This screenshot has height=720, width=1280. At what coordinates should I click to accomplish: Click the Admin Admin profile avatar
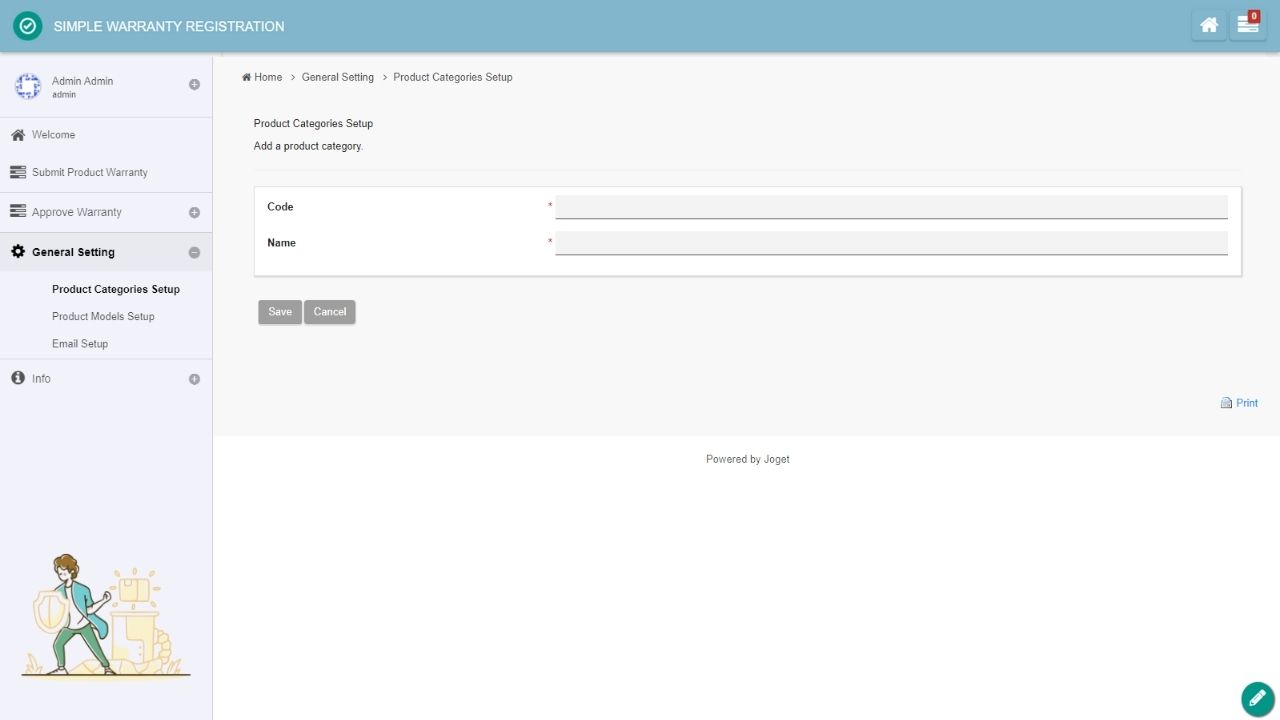pyautogui.click(x=28, y=87)
